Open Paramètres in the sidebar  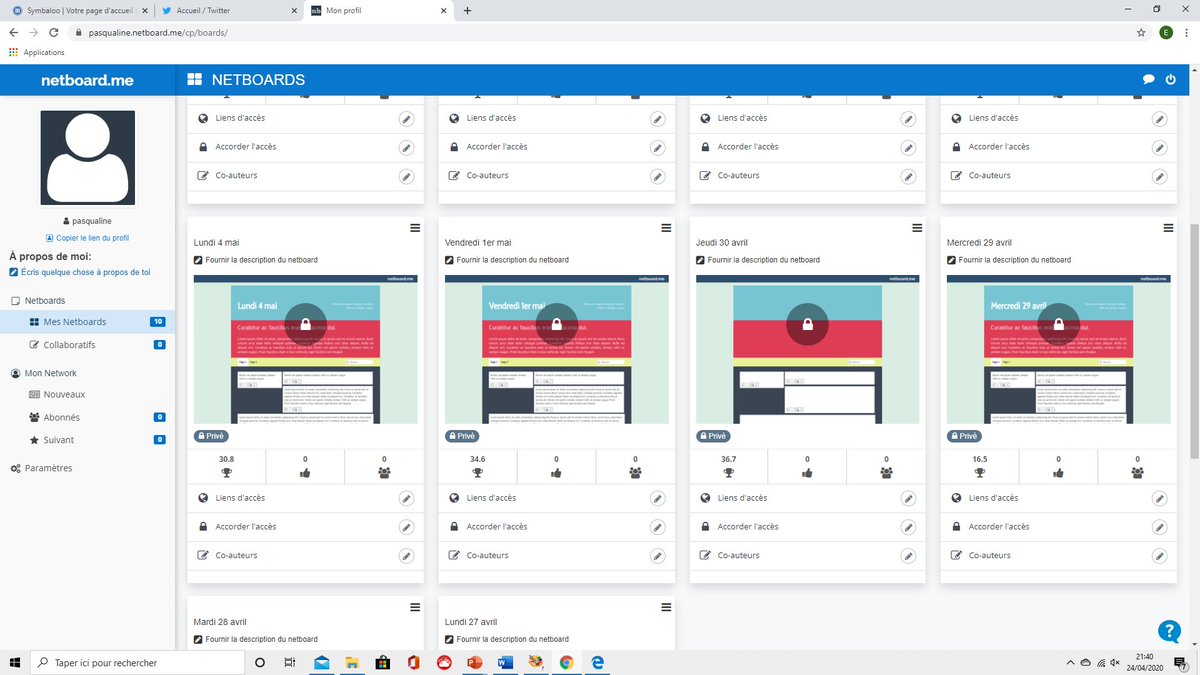[41, 468]
